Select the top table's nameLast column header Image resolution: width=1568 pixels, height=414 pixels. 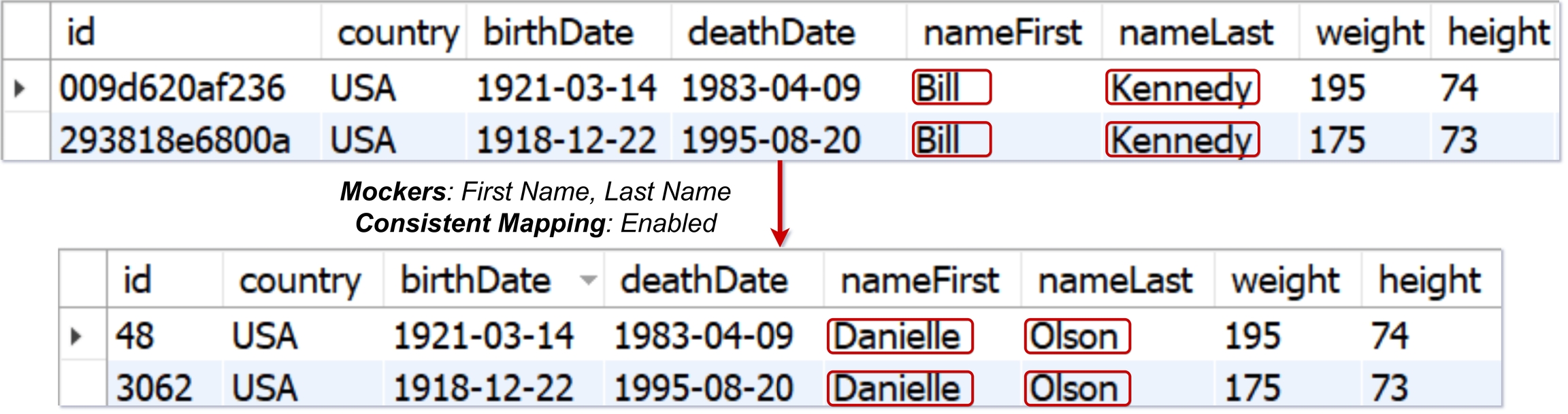pyautogui.click(x=1196, y=33)
